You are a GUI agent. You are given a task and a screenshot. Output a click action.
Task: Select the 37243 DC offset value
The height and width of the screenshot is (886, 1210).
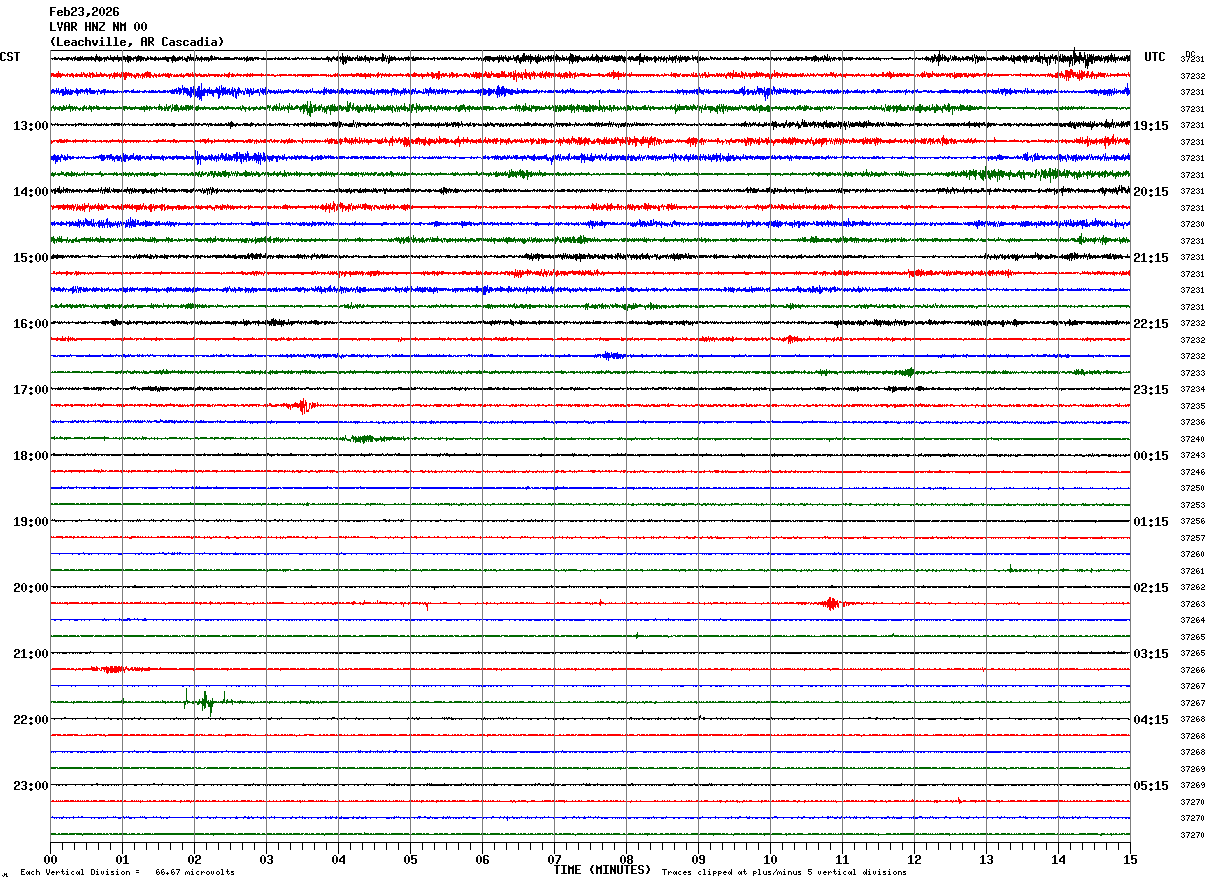pyautogui.click(x=1192, y=456)
